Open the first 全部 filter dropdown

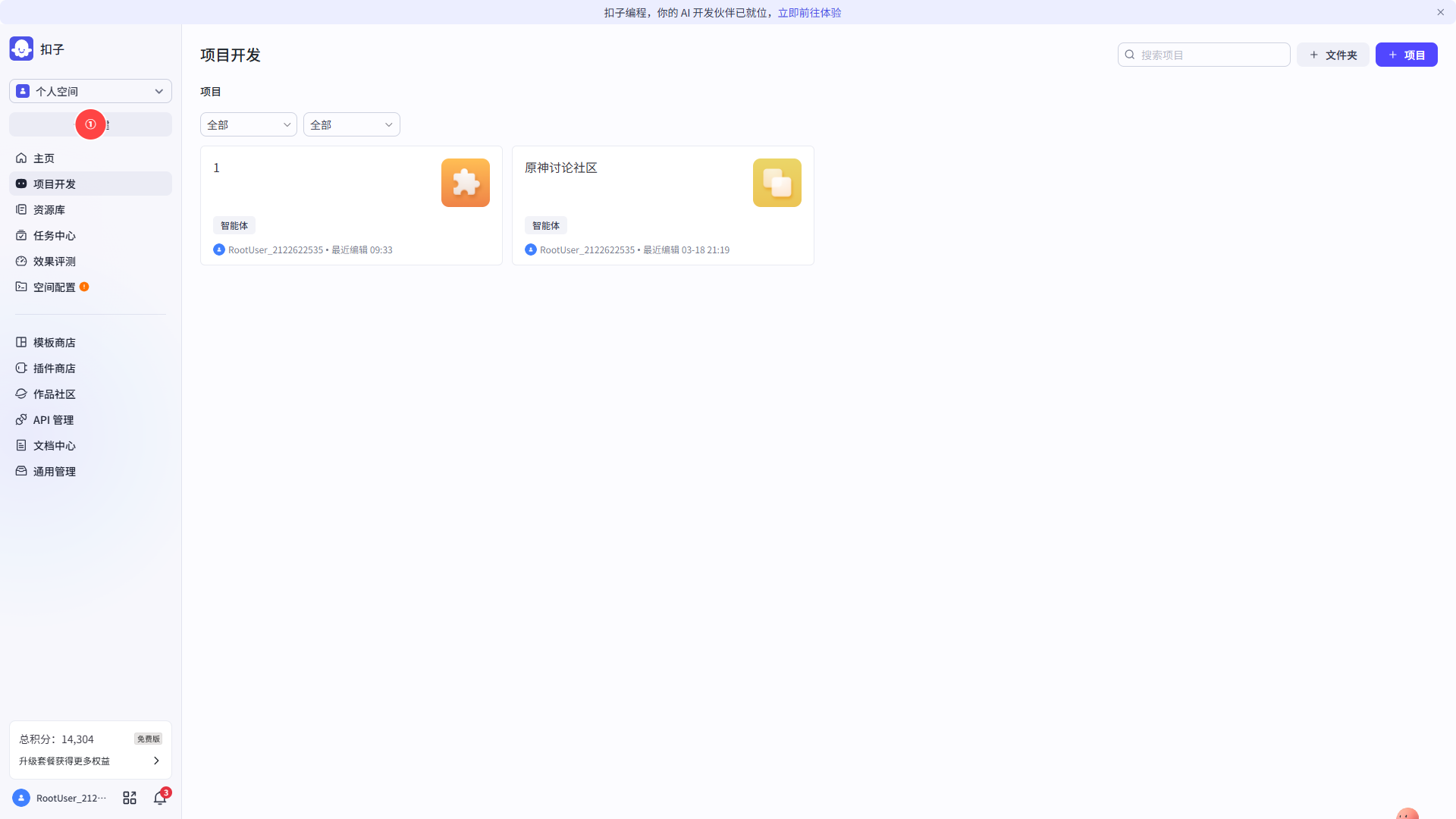point(248,124)
